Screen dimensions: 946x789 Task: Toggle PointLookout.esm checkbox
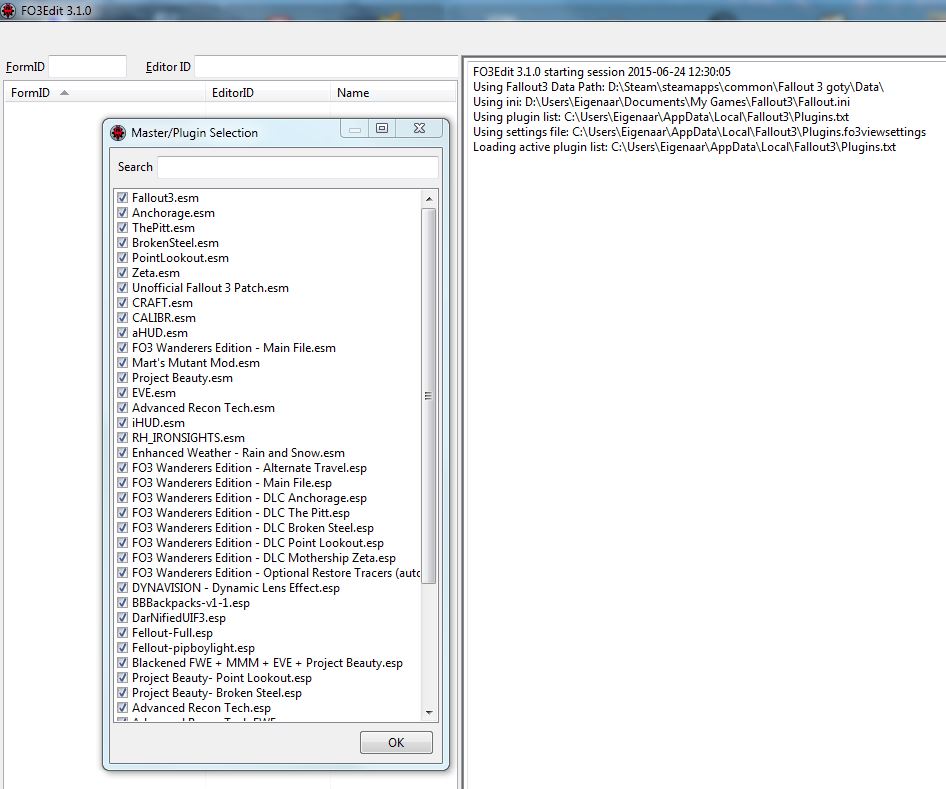click(122, 258)
